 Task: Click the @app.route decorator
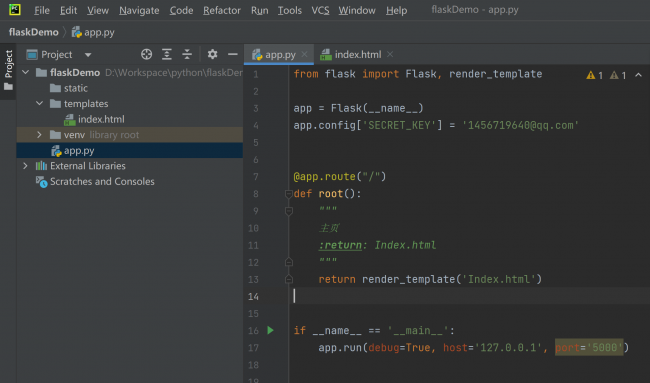pyautogui.click(x=325, y=177)
